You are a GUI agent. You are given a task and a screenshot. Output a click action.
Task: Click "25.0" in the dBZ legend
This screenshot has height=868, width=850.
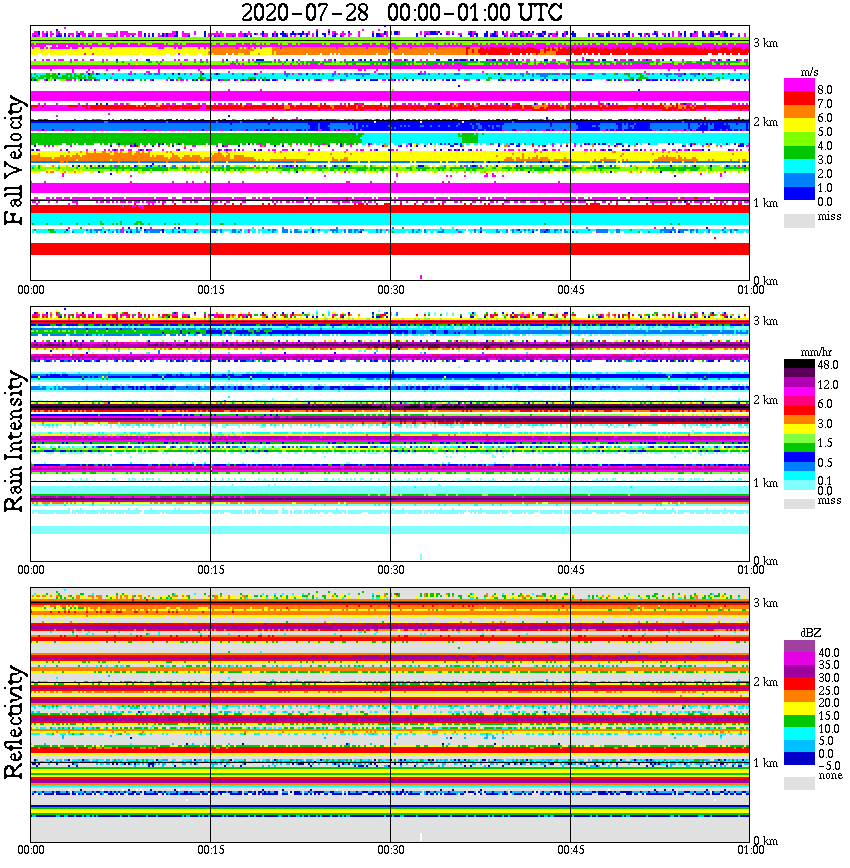click(829, 690)
